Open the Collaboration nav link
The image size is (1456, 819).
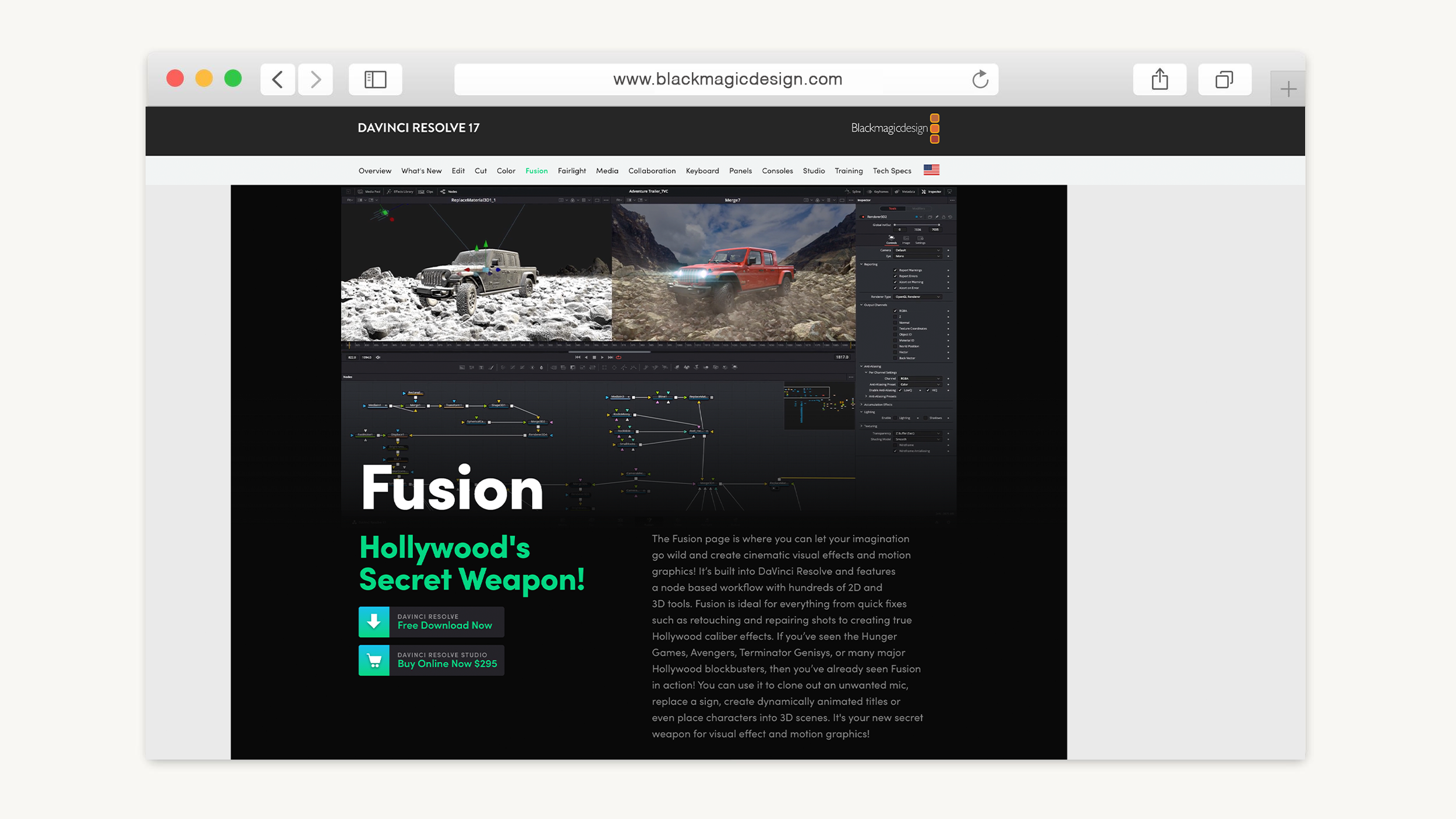(x=652, y=171)
